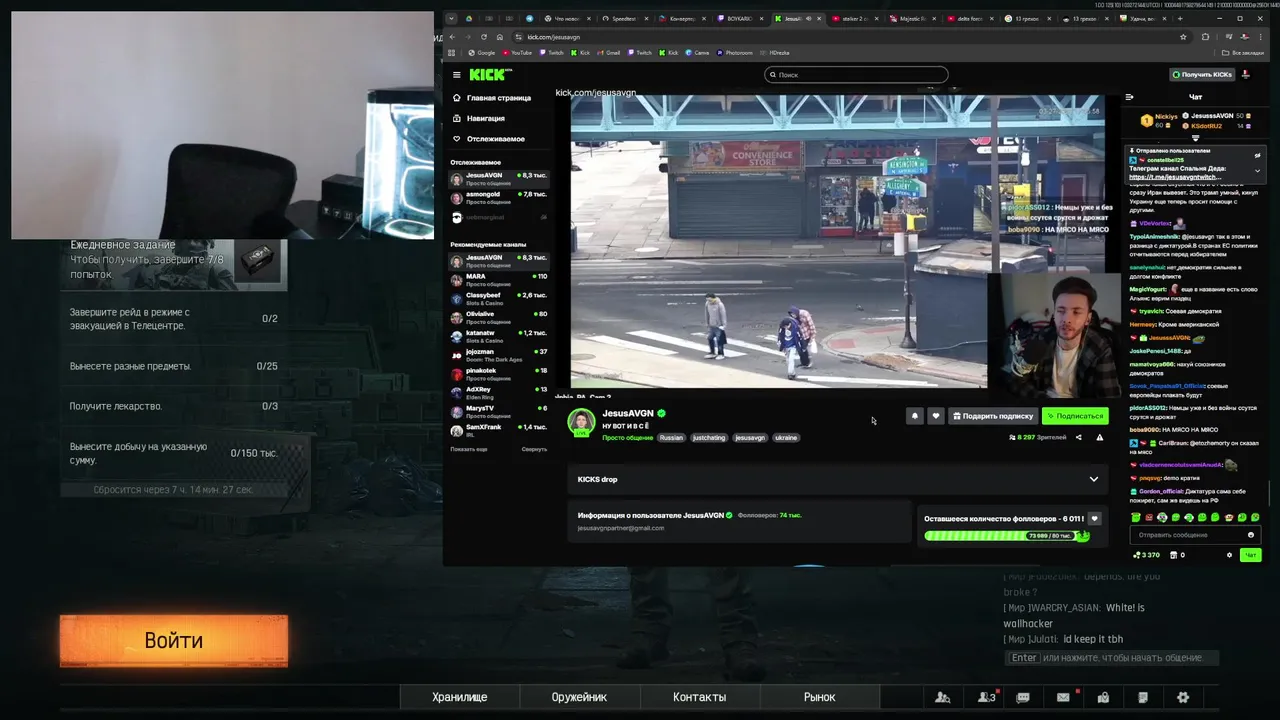
Task: Open the game mail envelope icon
Action: (x=1063, y=697)
